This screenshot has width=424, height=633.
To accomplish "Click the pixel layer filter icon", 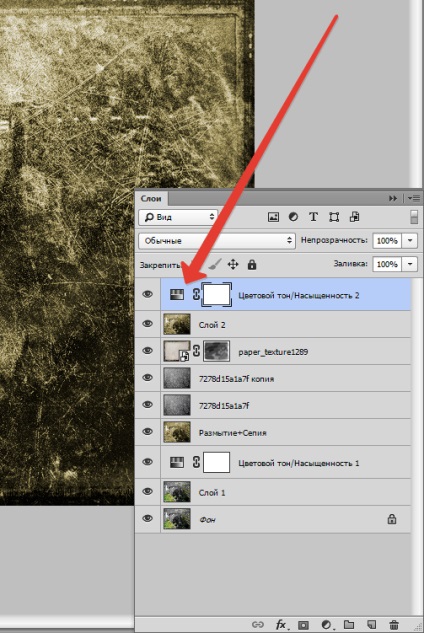I will point(273,217).
